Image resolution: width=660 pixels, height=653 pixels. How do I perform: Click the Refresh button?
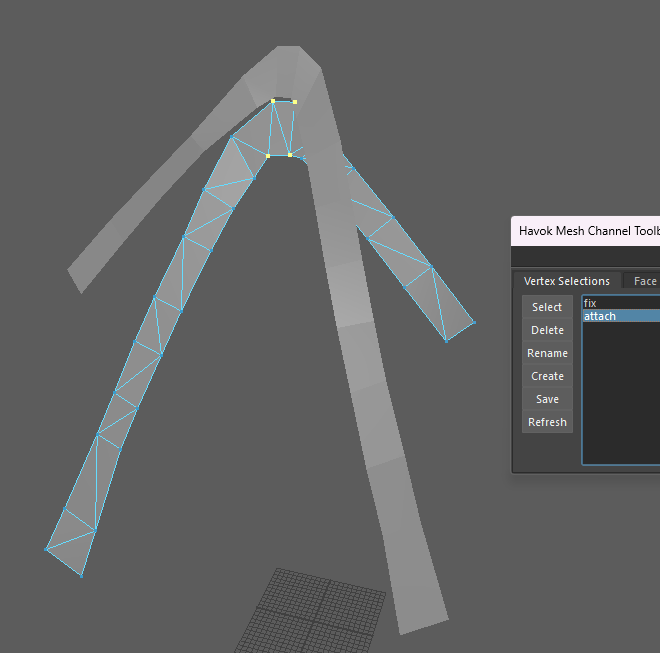click(547, 422)
